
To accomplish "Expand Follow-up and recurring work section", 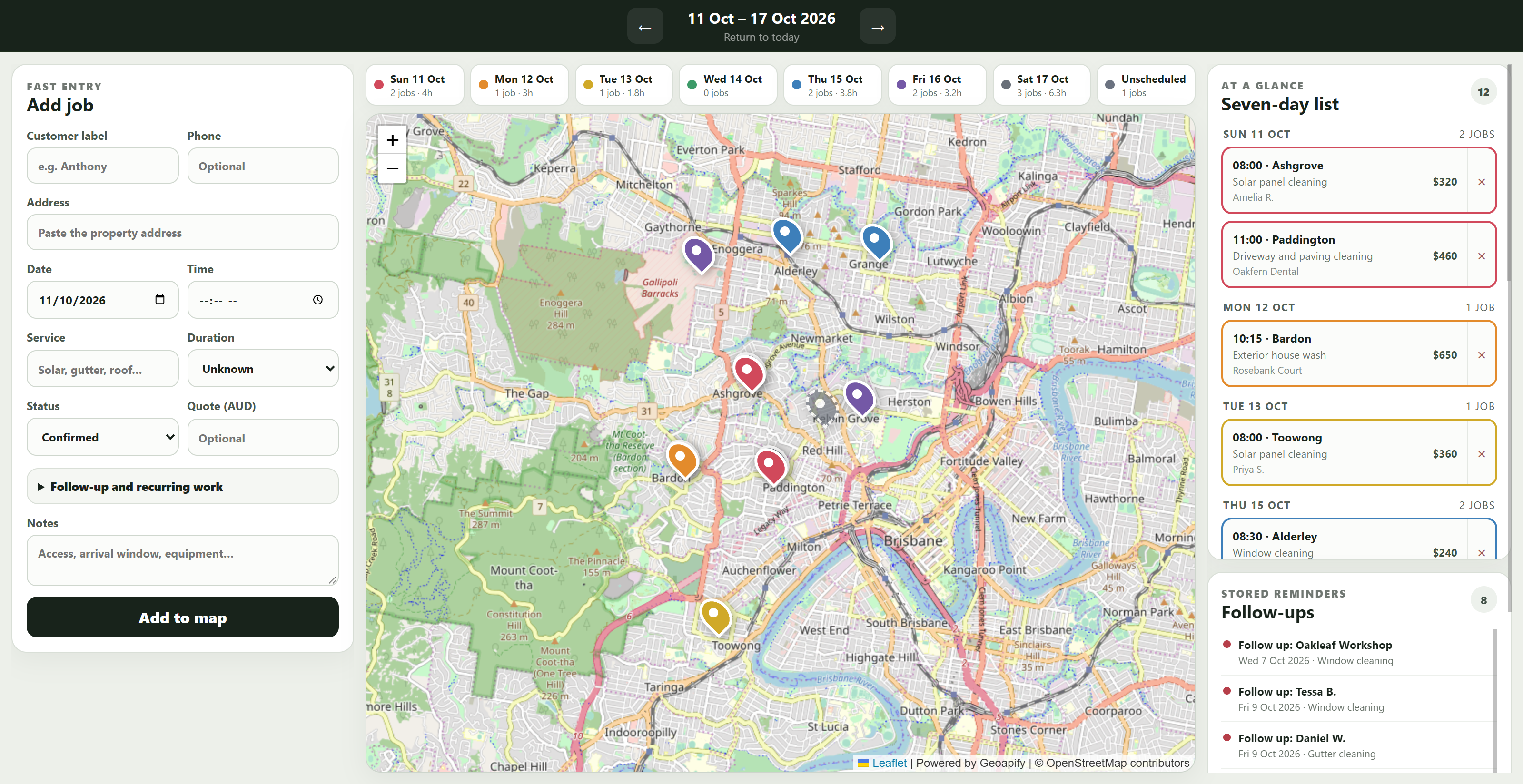I will click(183, 486).
